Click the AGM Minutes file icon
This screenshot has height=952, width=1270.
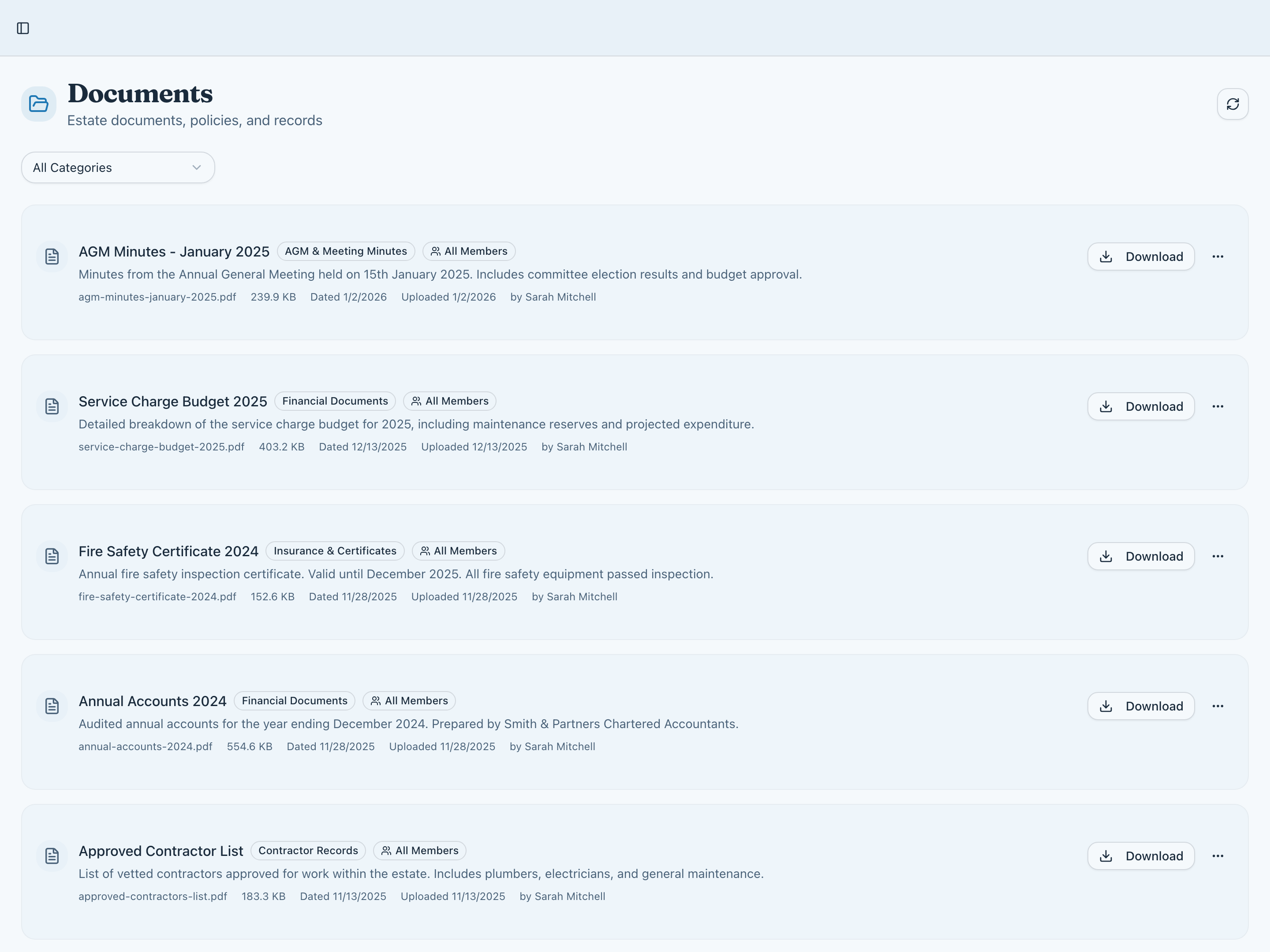coord(52,257)
